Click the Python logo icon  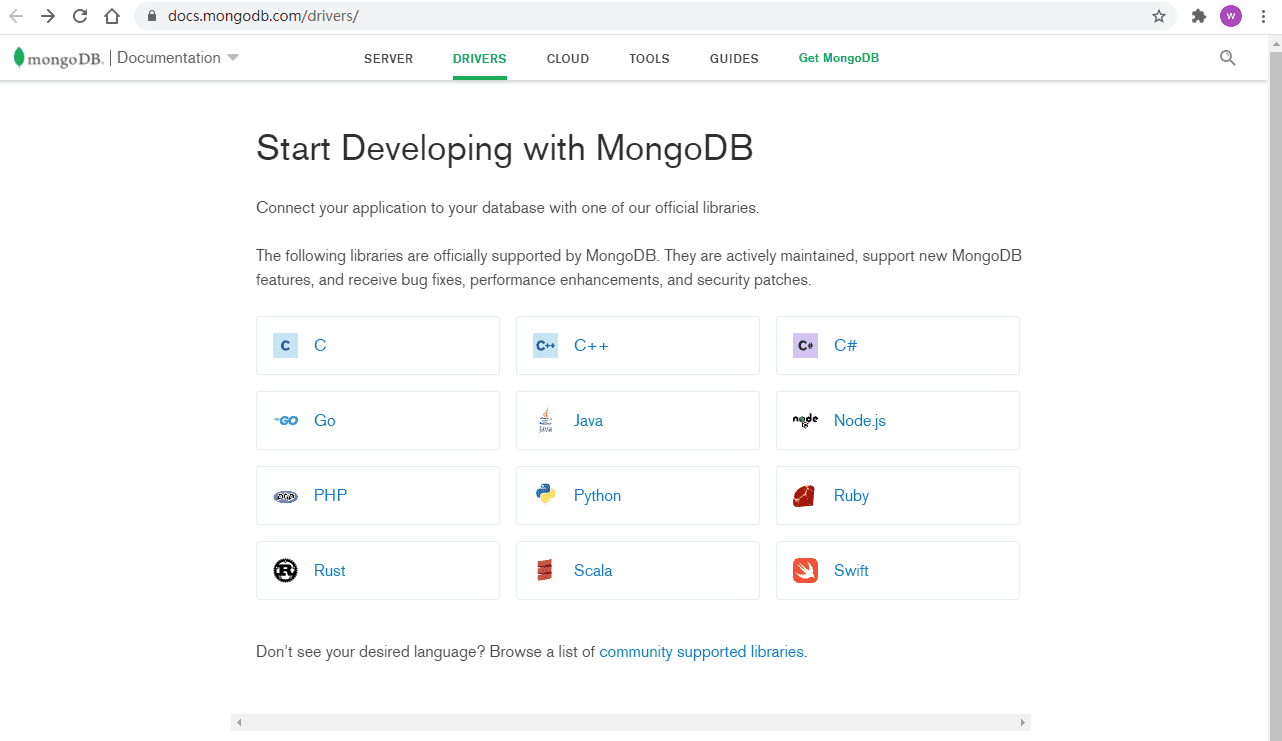point(545,495)
